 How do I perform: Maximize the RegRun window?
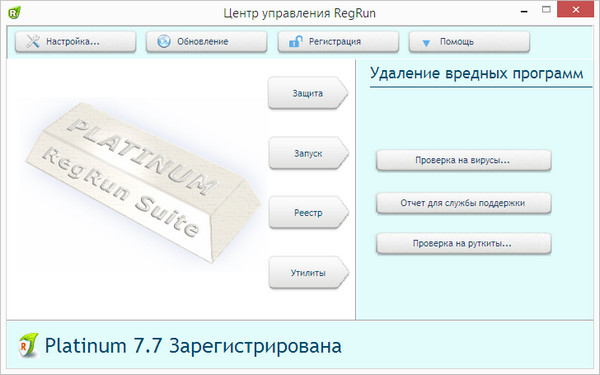pos(546,10)
